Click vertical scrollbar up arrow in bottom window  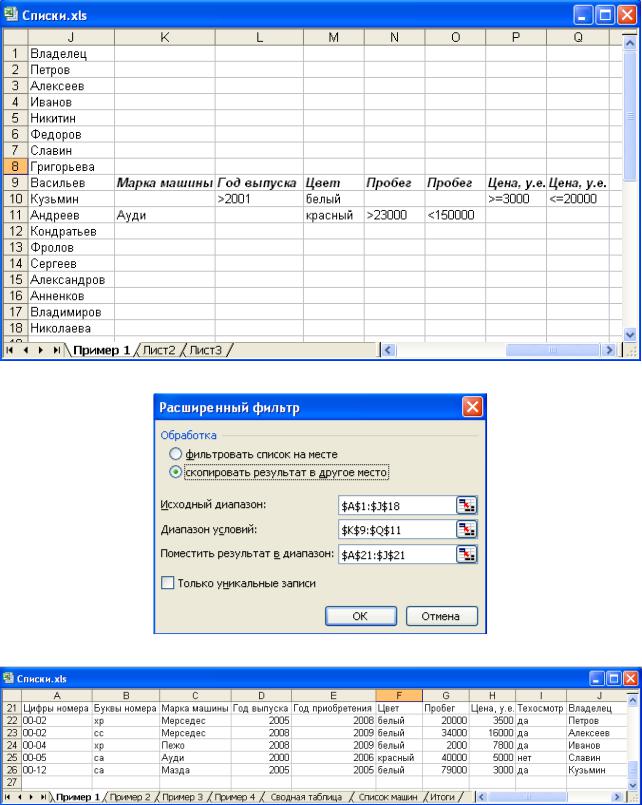[632, 699]
